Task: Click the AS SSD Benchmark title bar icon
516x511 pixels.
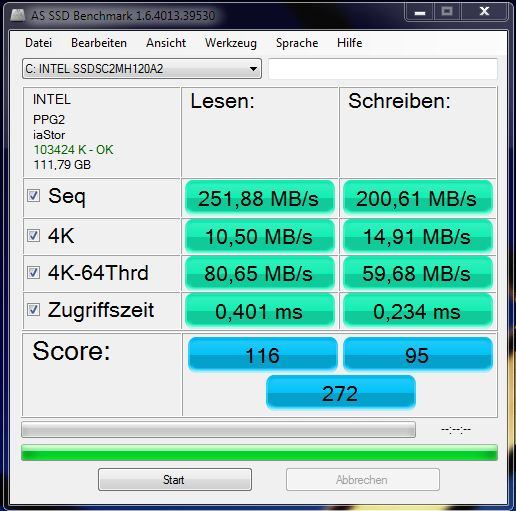Action: point(18,15)
